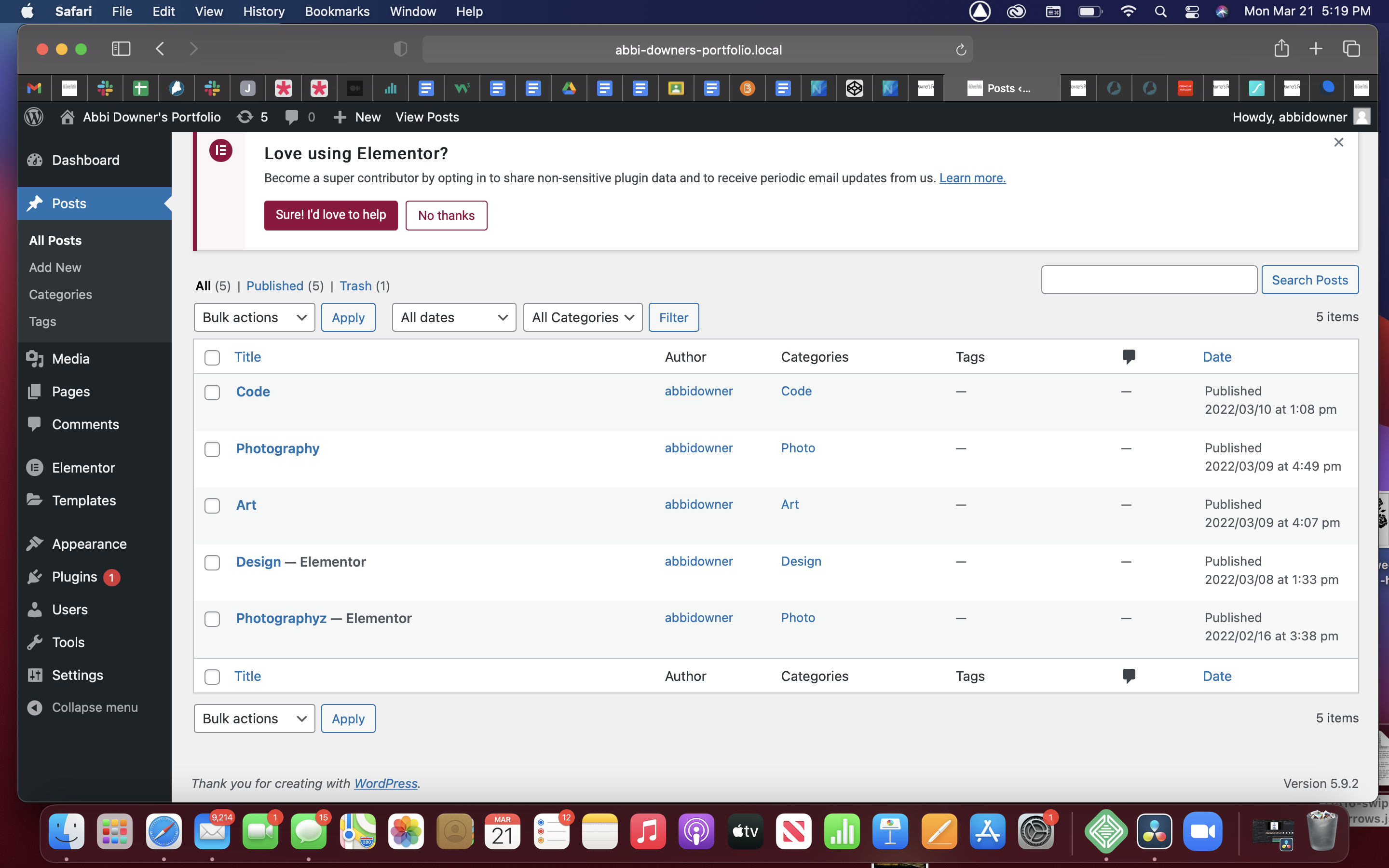Click the WordPress logo in admin bar
Image resolution: width=1389 pixels, height=868 pixels.
(x=34, y=117)
